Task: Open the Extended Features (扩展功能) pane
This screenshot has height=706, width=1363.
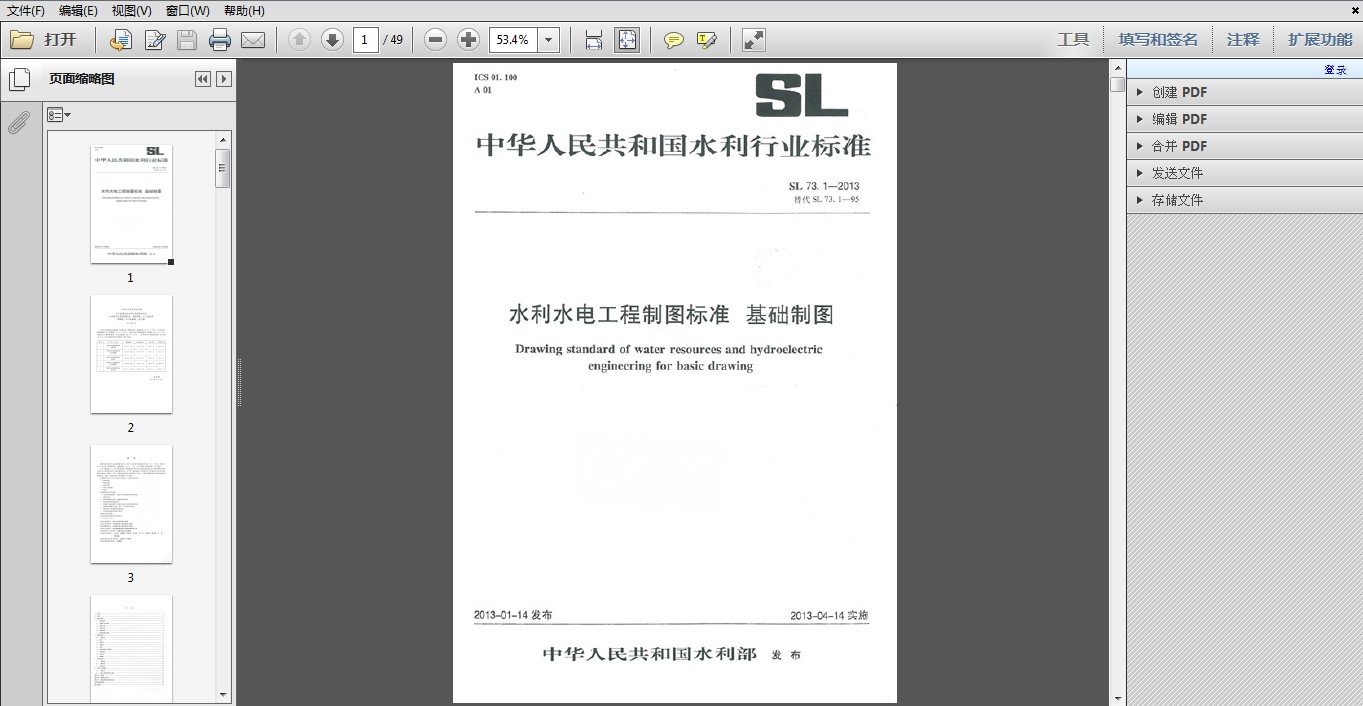Action: tap(1320, 40)
